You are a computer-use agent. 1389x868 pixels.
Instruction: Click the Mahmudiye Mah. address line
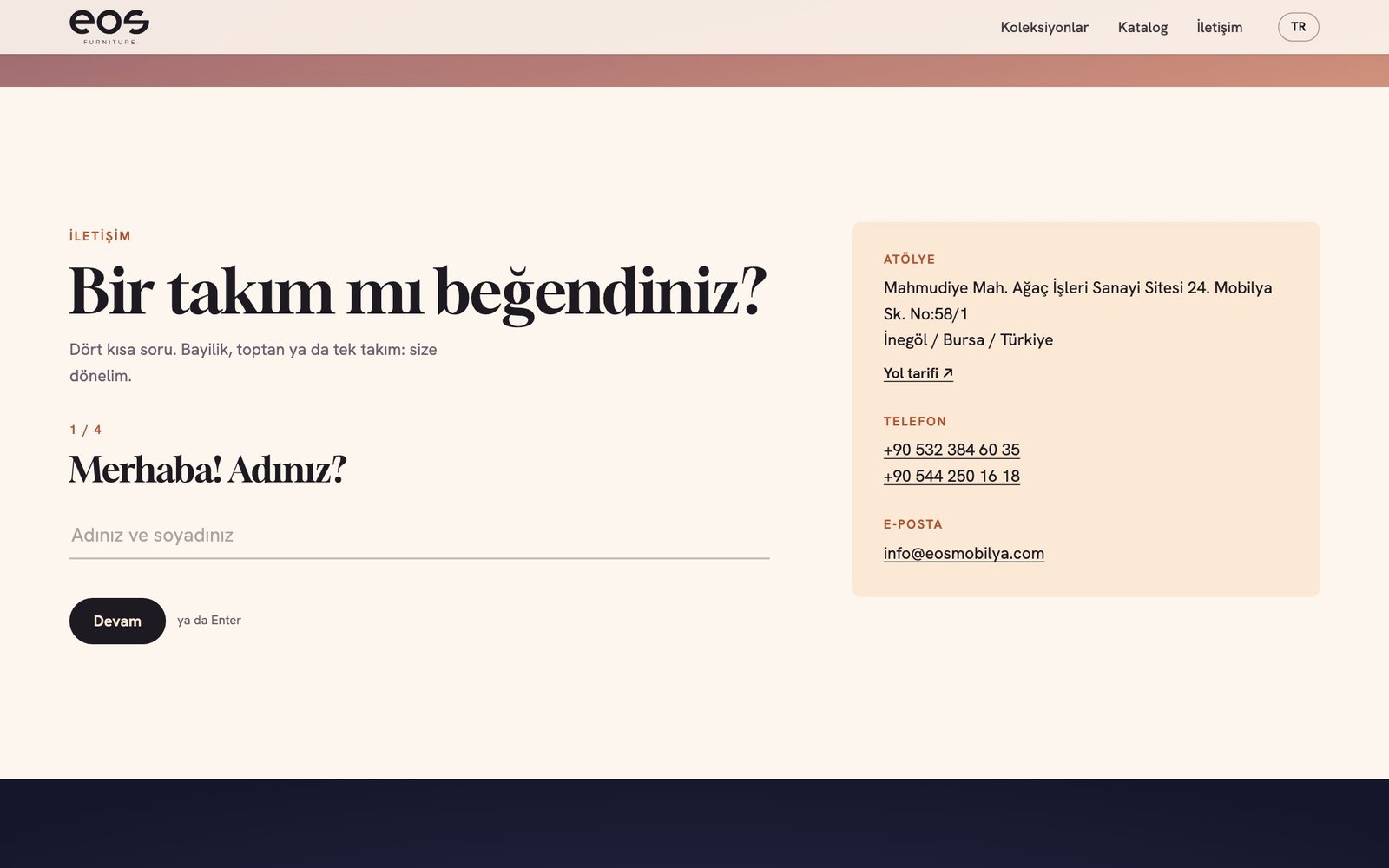pyautogui.click(x=1077, y=300)
